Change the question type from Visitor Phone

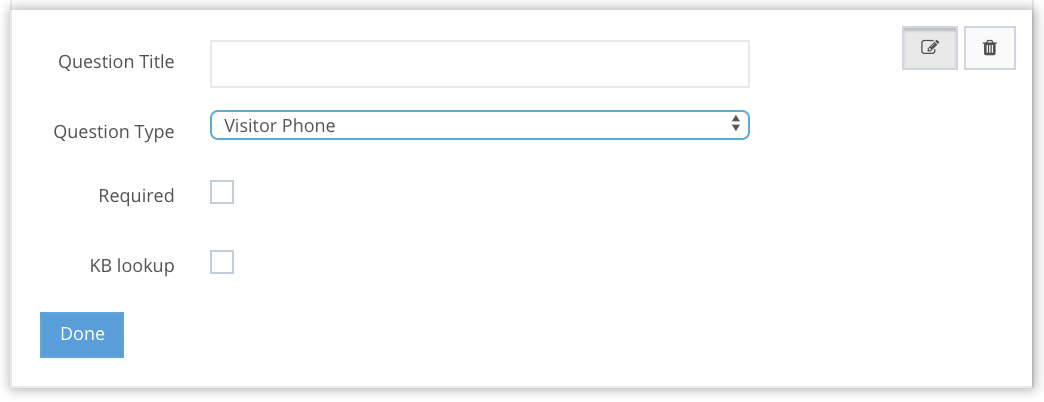479,125
